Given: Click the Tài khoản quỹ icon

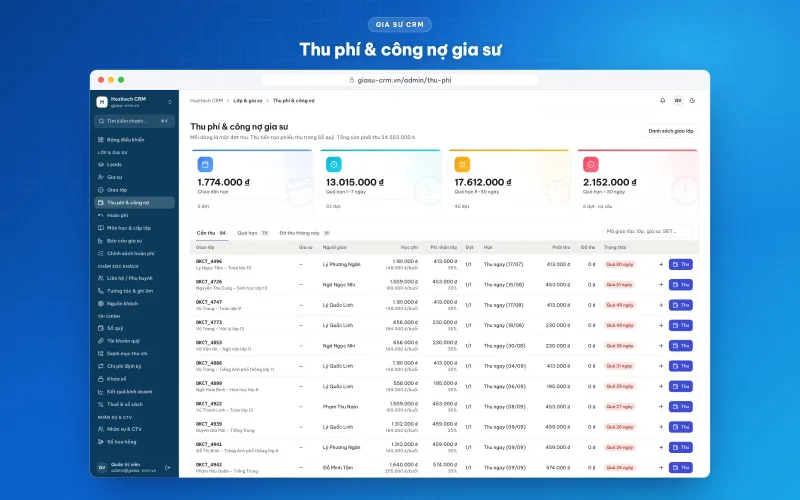Looking at the screenshot, I should coord(101,341).
